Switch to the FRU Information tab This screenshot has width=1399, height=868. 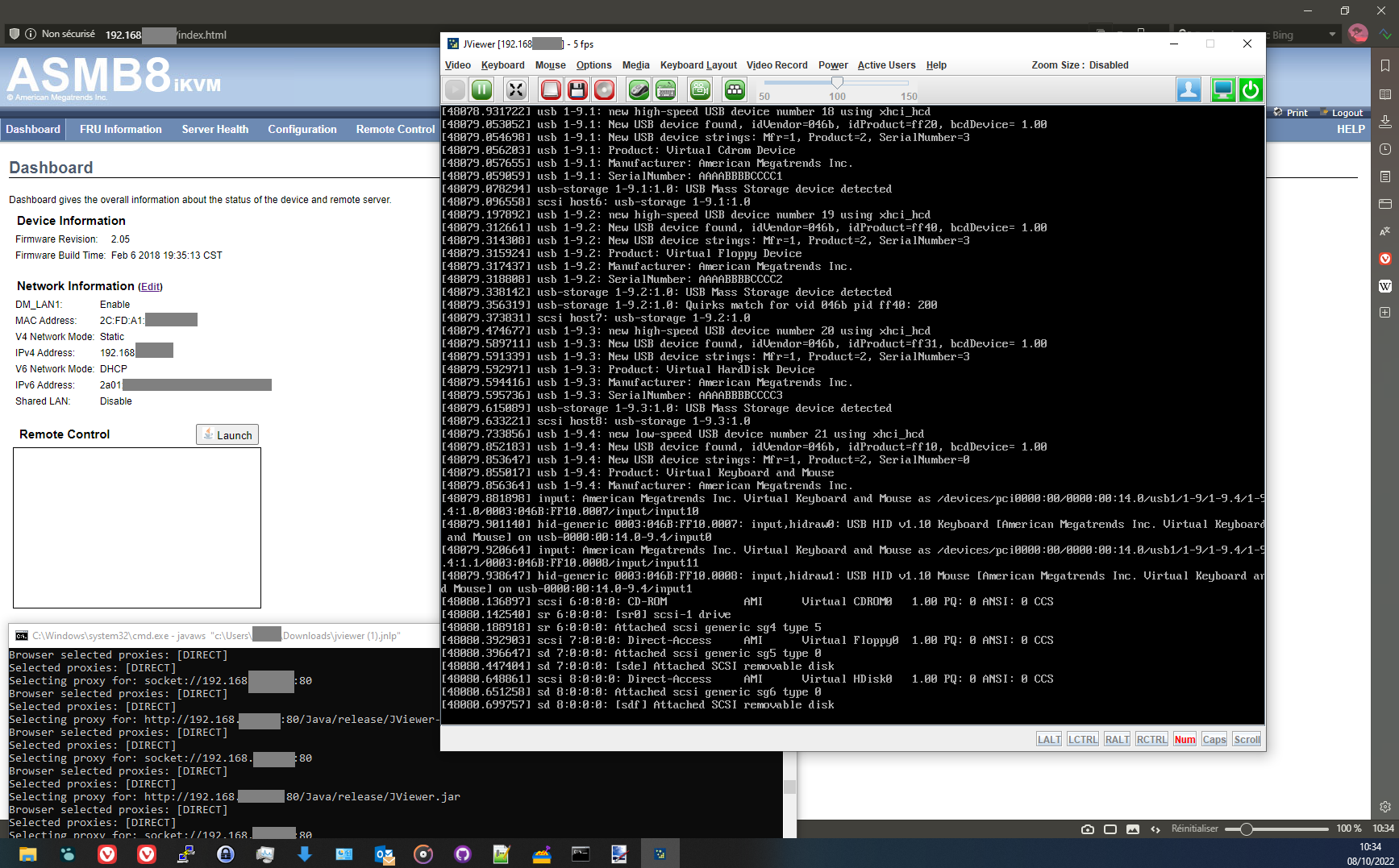(120, 129)
